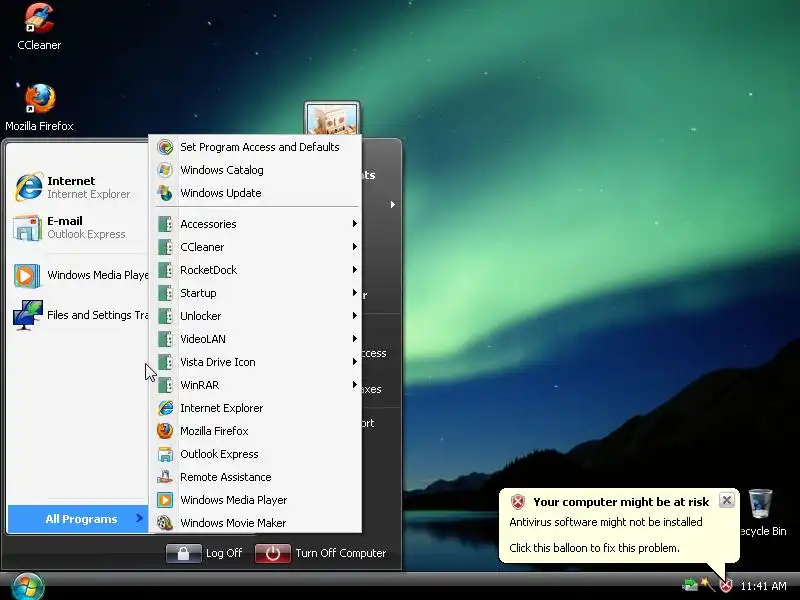Click the Outlook Express icon in All Programs list
This screenshot has height=600, width=800.
point(165,454)
